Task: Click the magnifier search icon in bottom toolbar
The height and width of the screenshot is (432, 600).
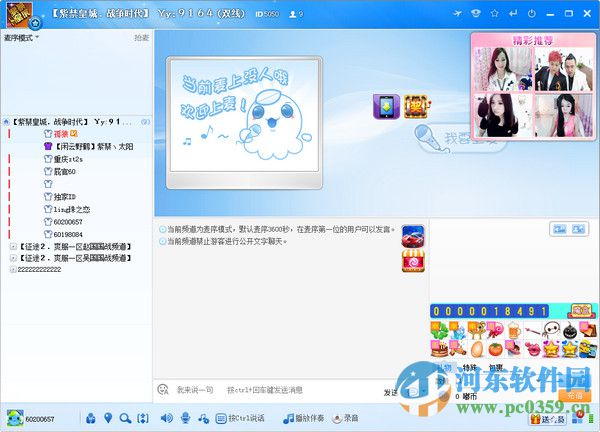Action: click(x=125, y=418)
